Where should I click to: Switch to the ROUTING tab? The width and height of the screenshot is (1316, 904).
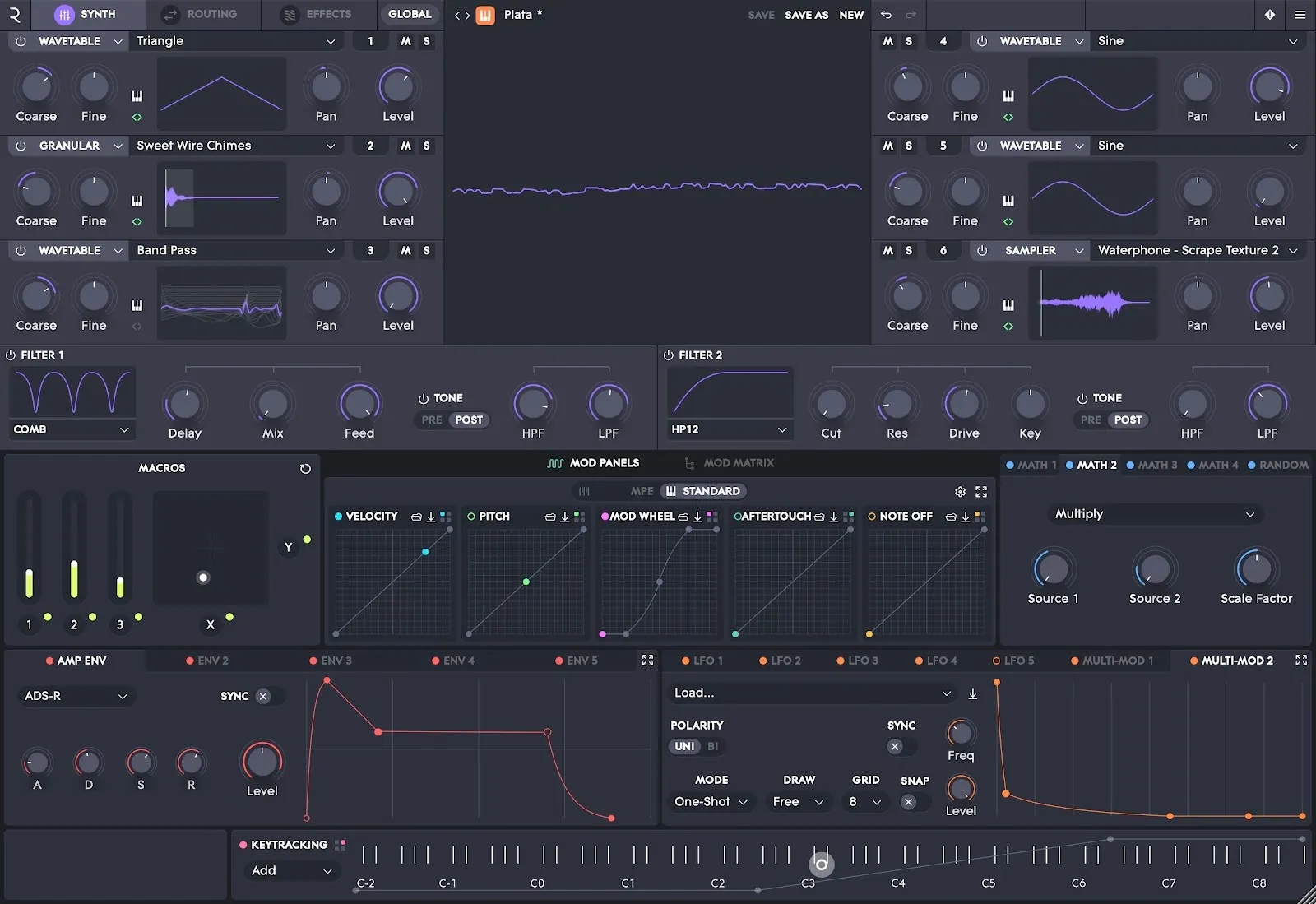coord(202,14)
